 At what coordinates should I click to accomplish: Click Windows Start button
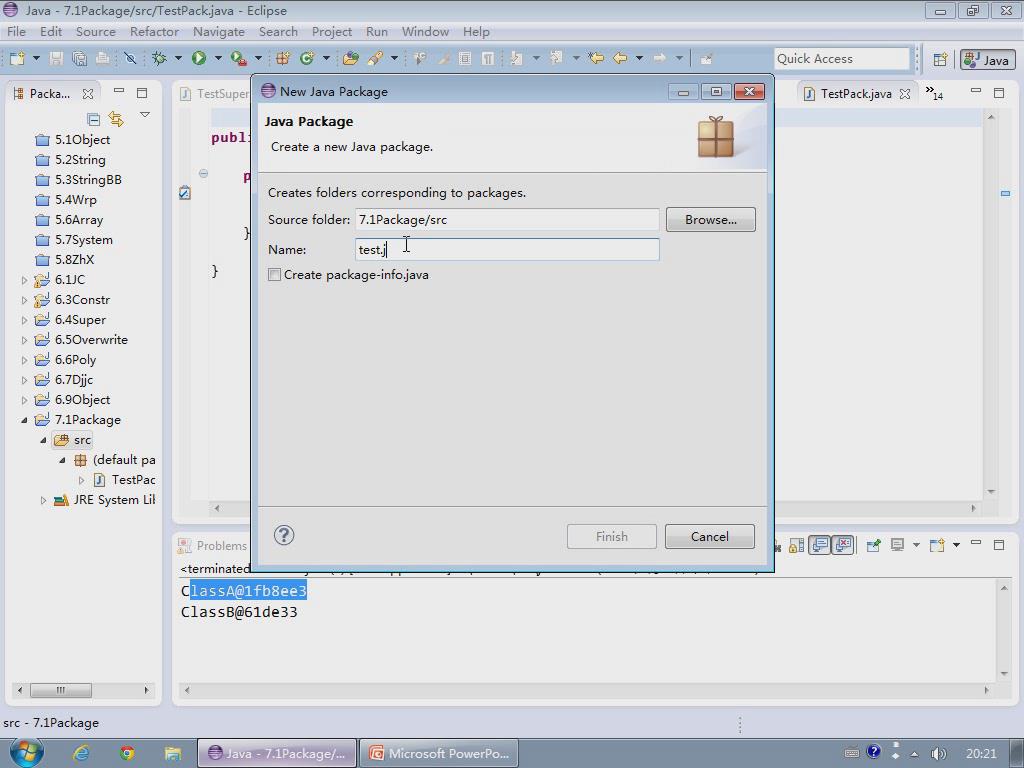pos(25,753)
